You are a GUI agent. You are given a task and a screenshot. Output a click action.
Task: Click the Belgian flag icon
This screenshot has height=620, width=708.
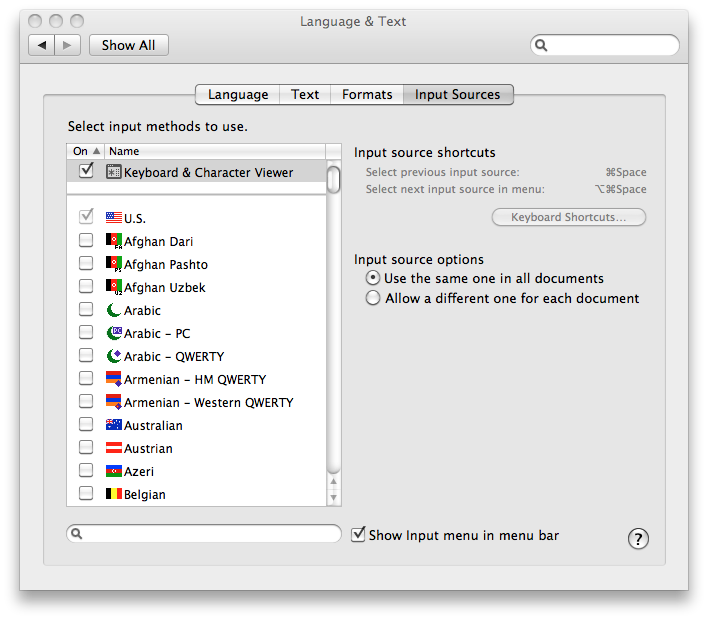(114, 494)
